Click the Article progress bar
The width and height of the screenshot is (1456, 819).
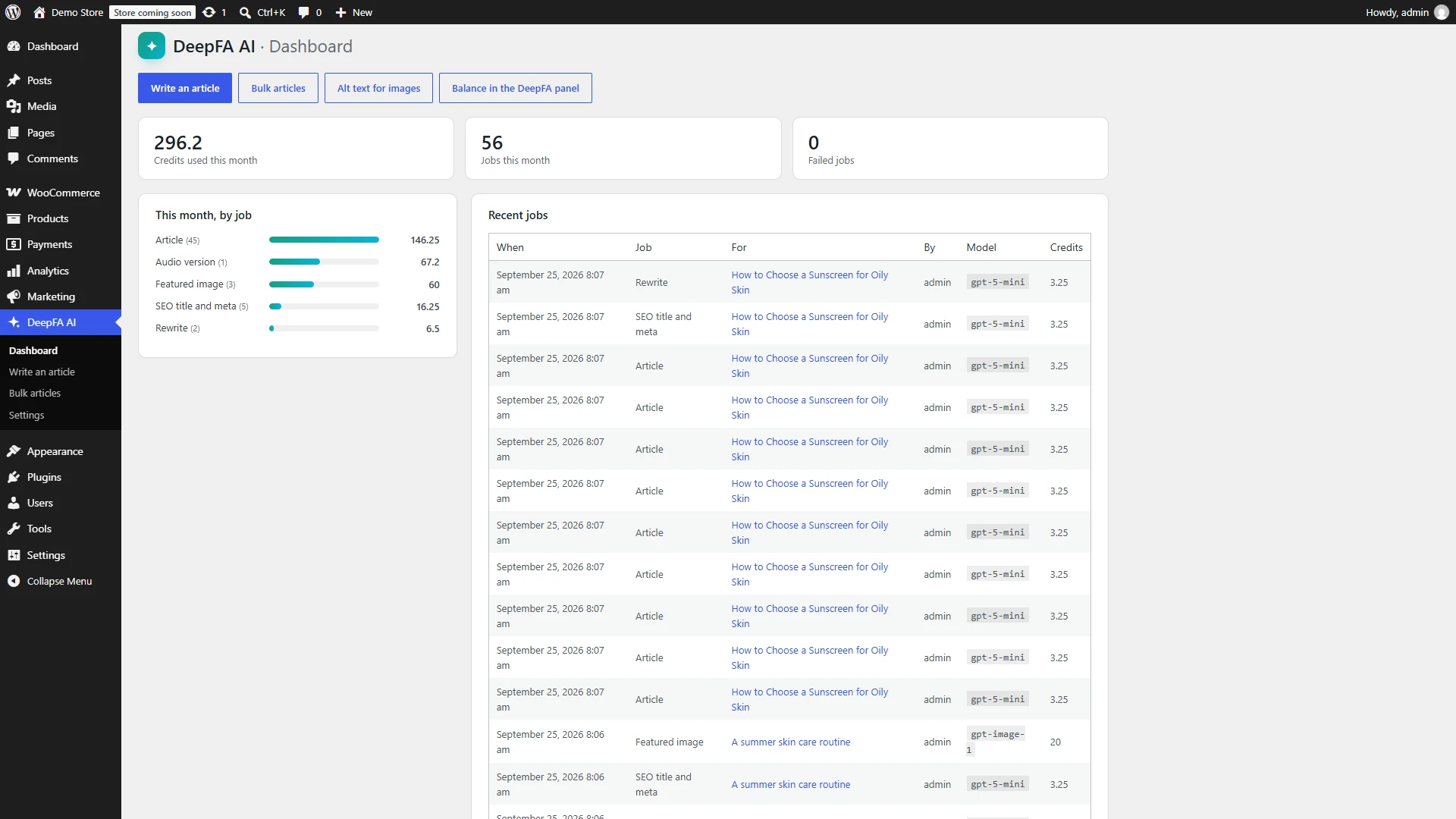324,240
